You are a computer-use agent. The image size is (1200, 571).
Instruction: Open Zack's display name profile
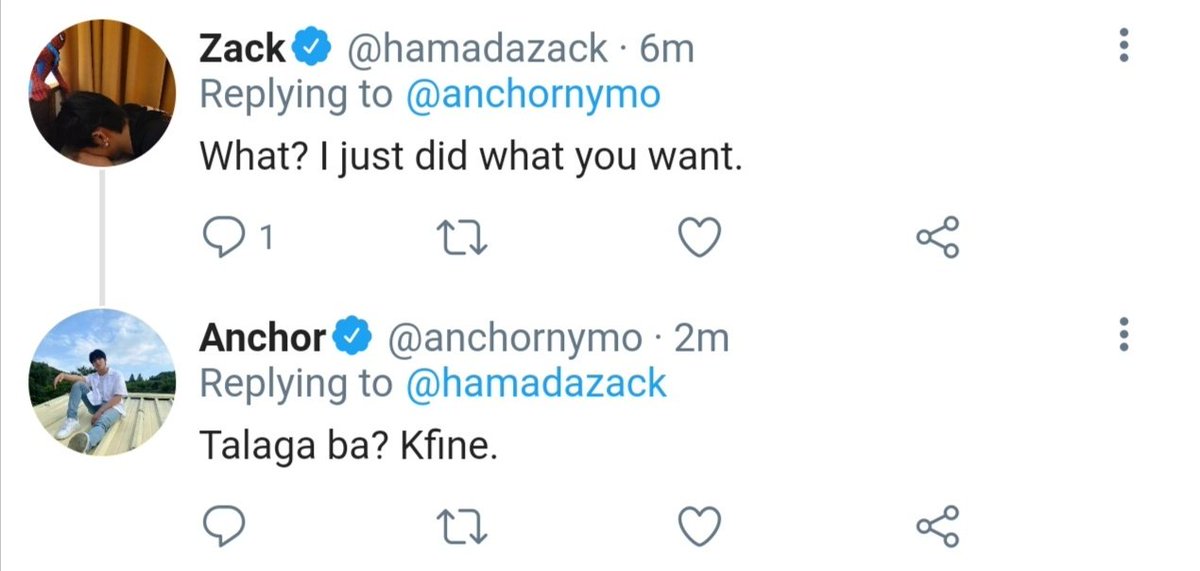[x=244, y=47]
